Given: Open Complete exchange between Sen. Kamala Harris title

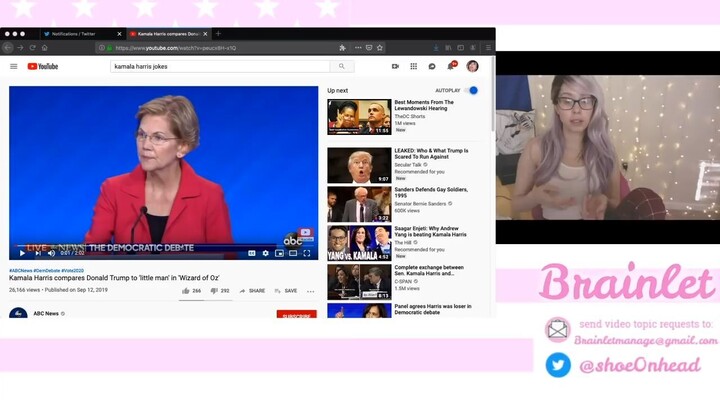Looking at the screenshot, I should [429, 270].
